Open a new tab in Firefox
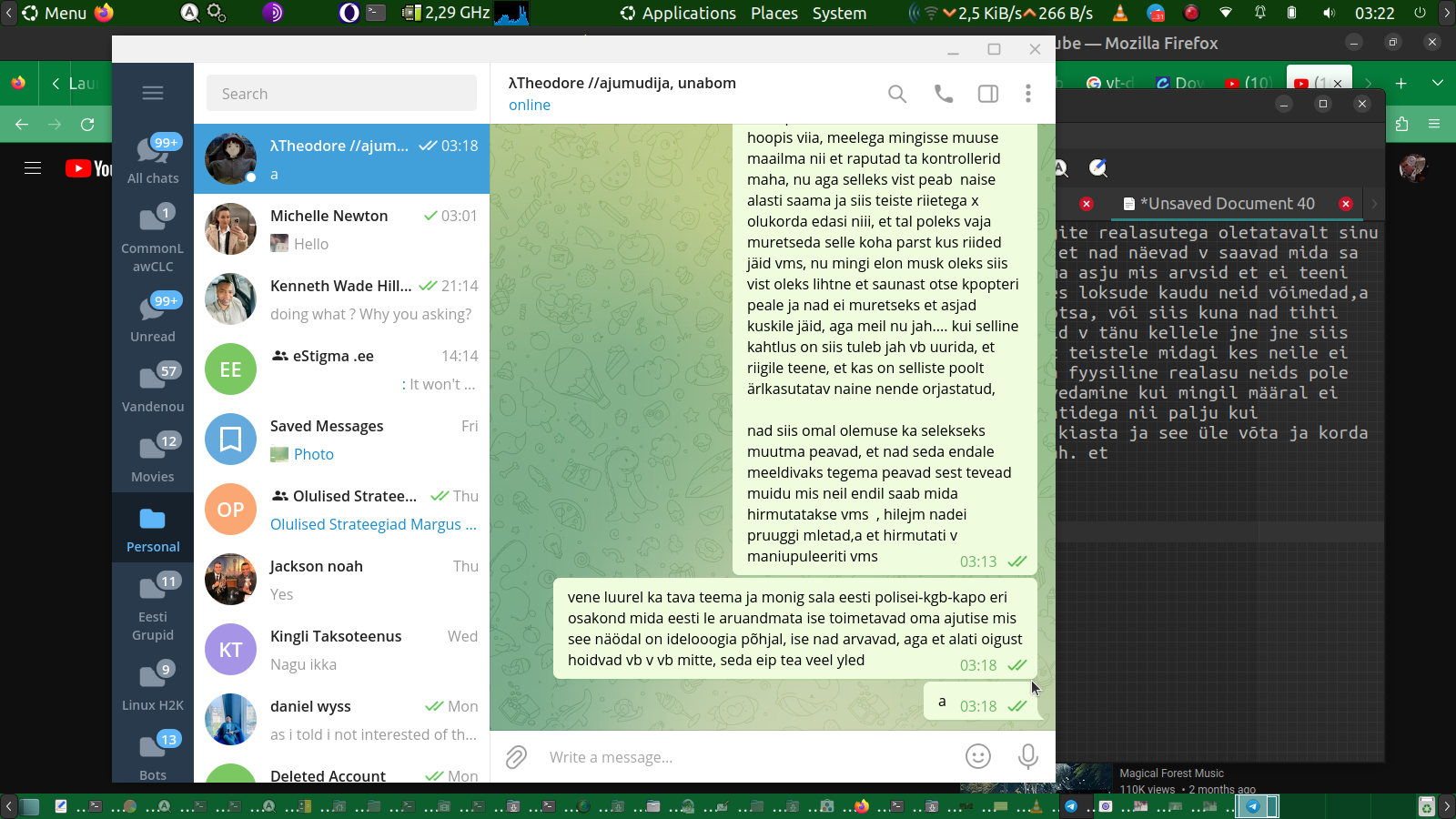Image resolution: width=1456 pixels, height=819 pixels. pyautogui.click(x=1401, y=83)
